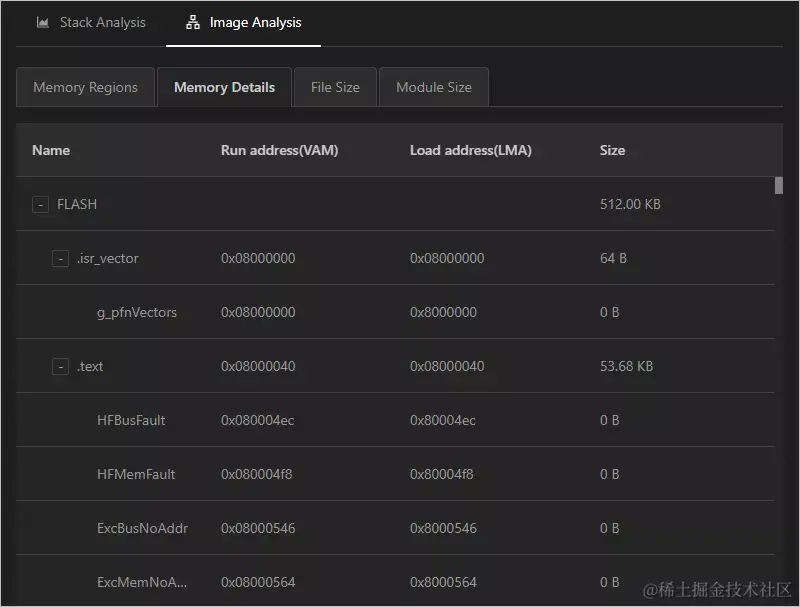Open the Memory Details tab
Viewport: 800px width, 607px height.
tap(224, 87)
